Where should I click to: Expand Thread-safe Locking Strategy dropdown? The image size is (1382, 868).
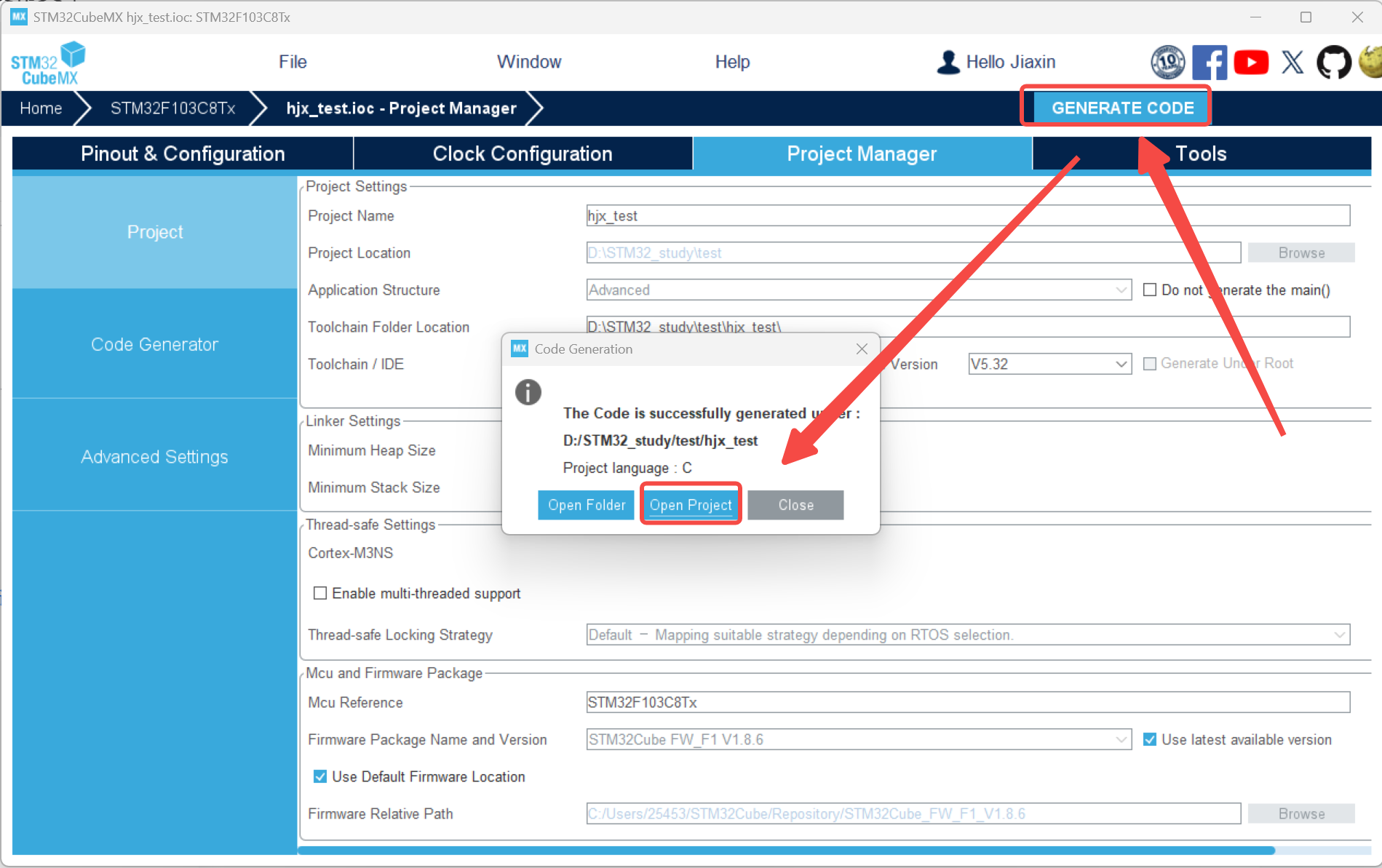point(1339,635)
